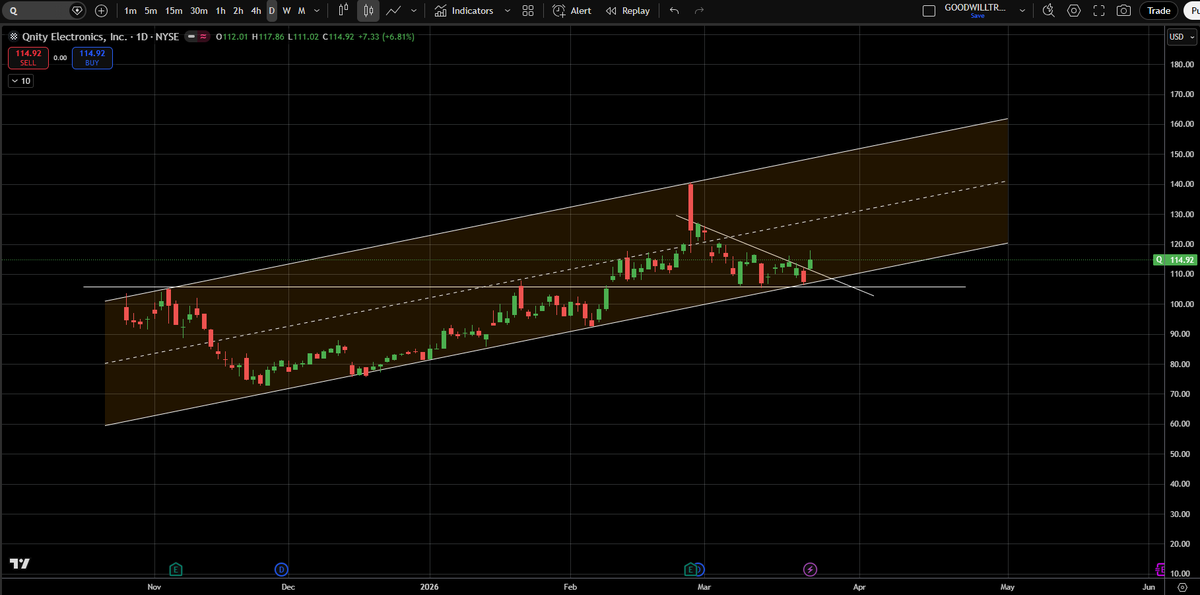Open the indicator templates grid icon

528,11
